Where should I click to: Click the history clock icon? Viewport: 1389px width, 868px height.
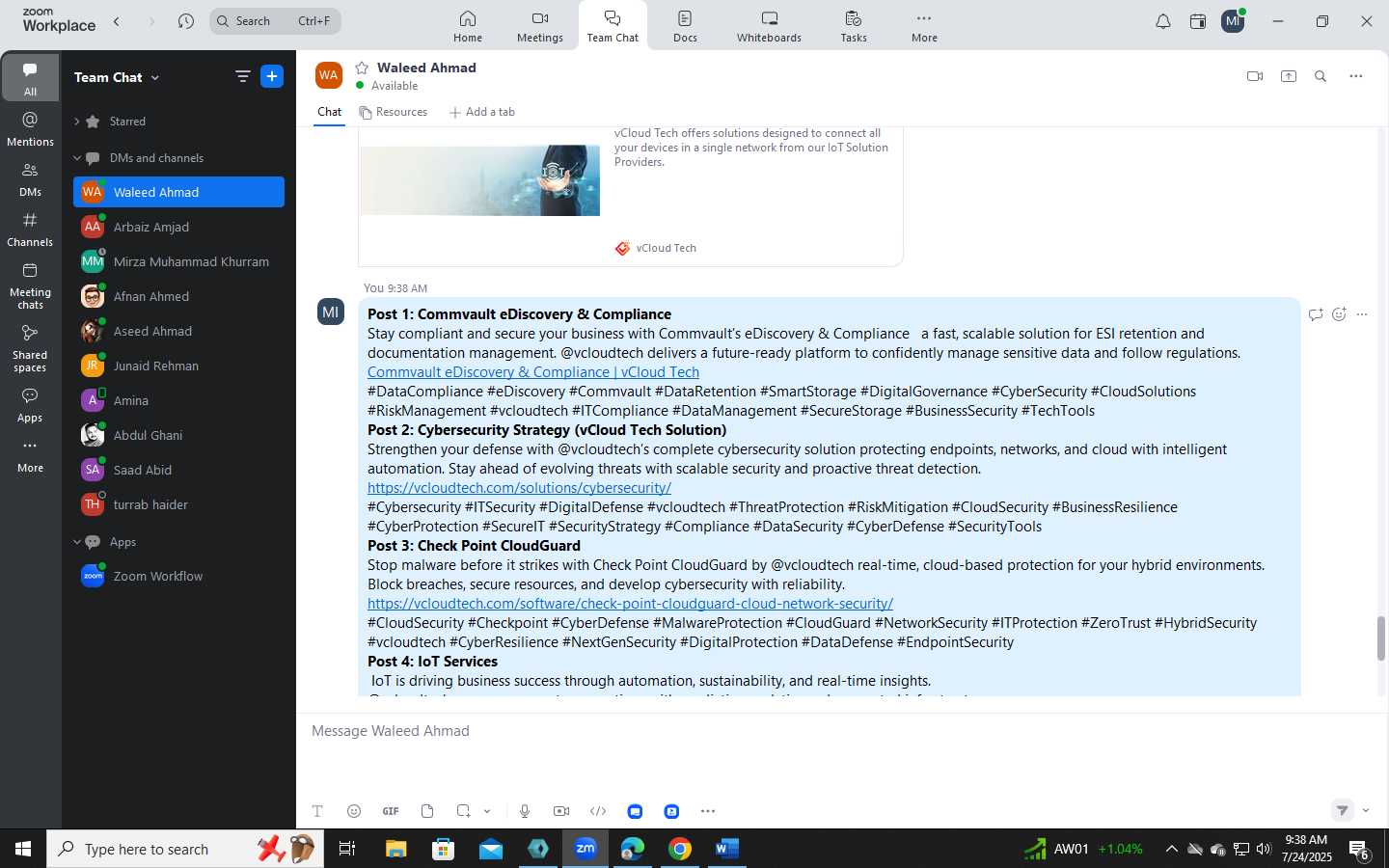point(186,21)
